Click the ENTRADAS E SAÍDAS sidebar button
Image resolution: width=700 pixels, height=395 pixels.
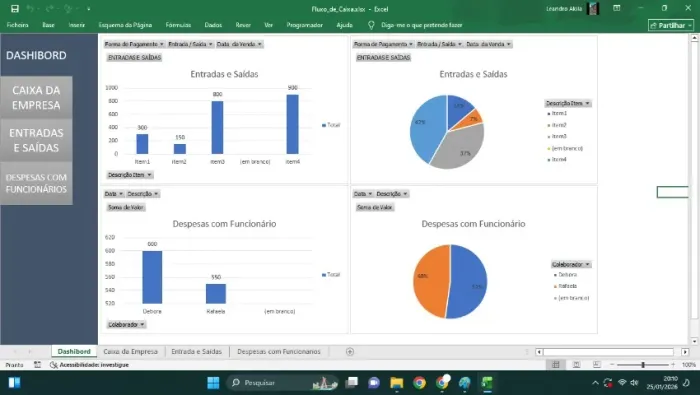coord(36,140)
